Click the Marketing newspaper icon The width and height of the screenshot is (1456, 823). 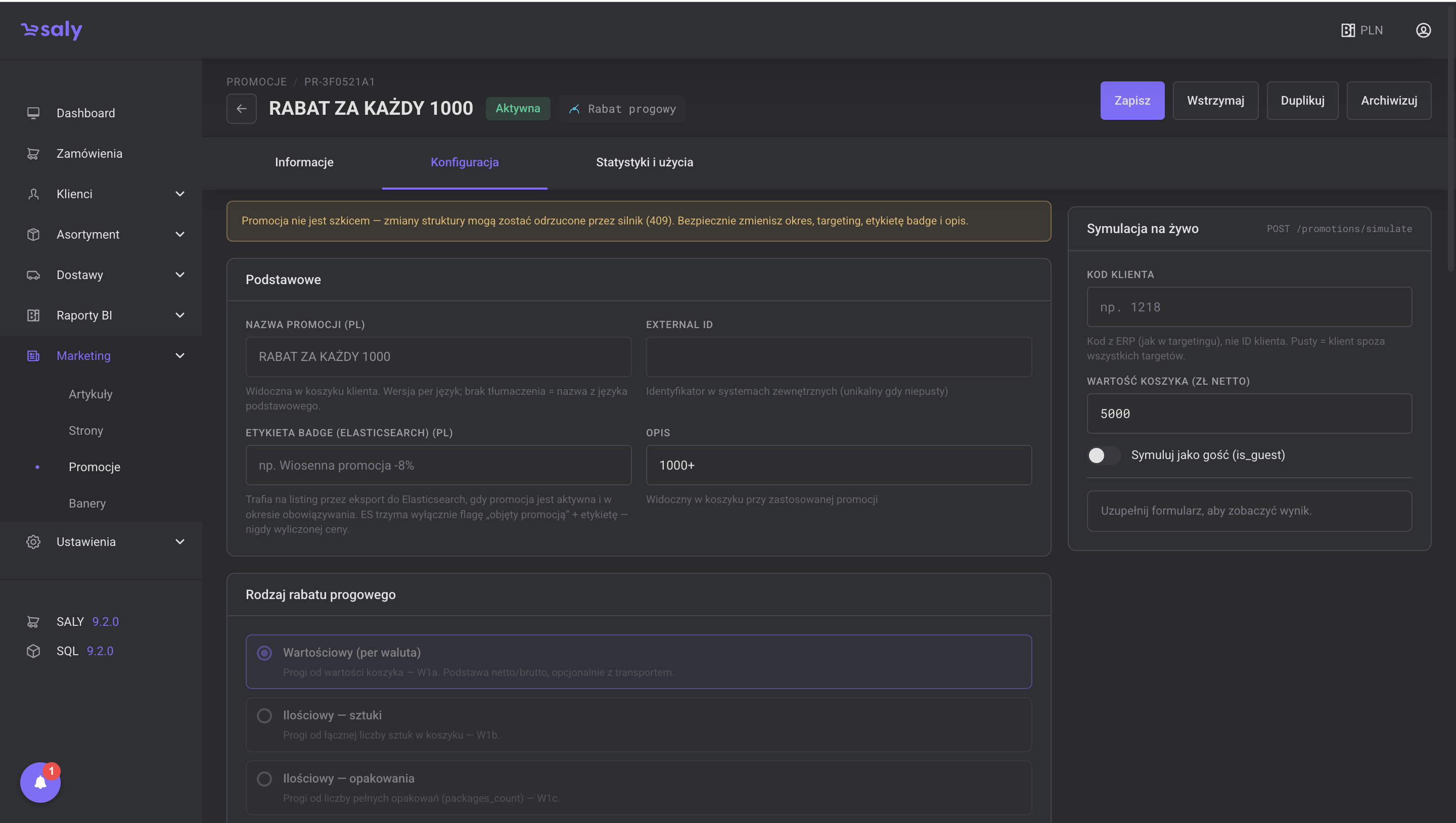coord(33,355)
